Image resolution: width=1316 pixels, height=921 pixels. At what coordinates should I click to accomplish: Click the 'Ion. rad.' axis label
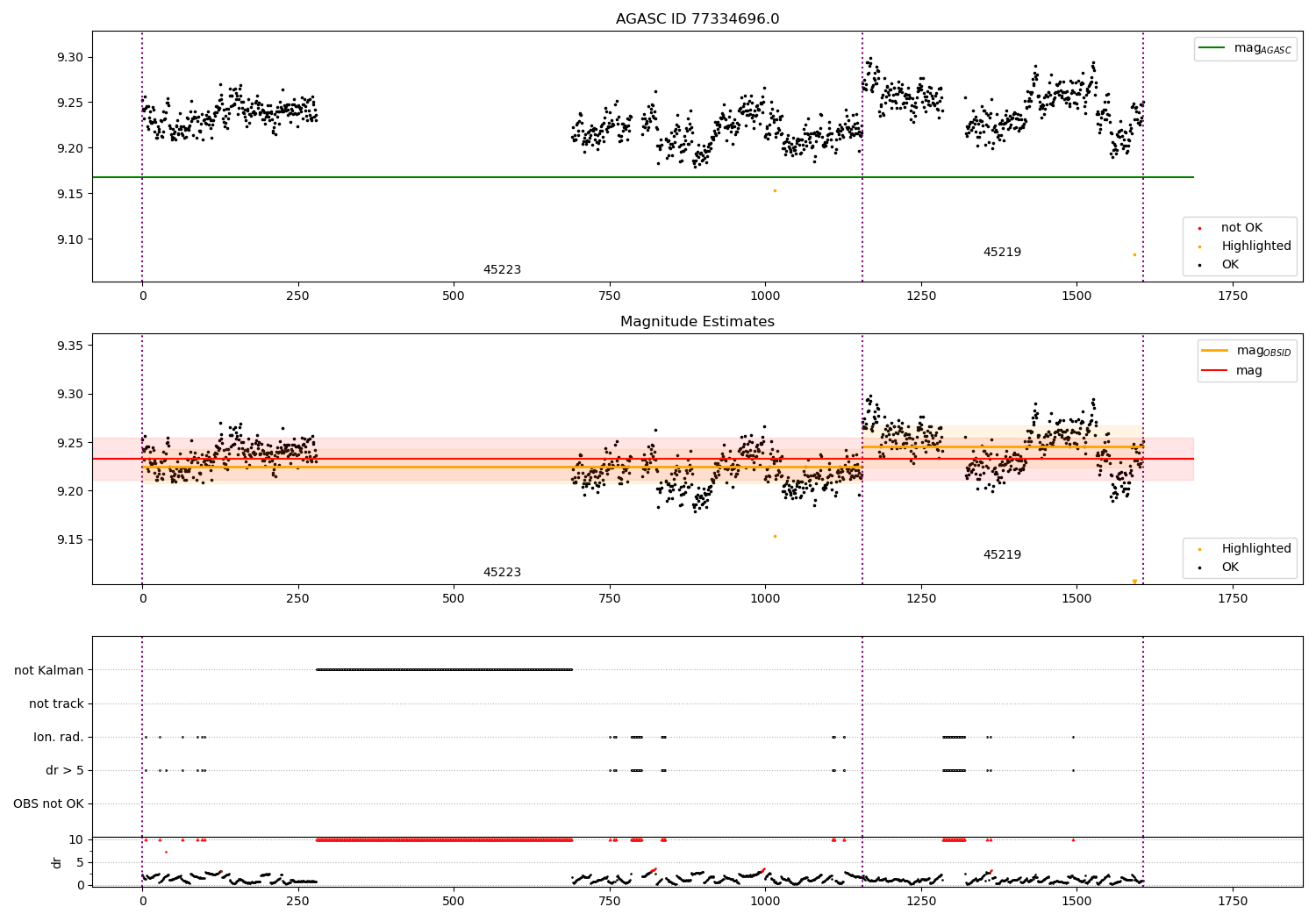pyautogui.click(x=59, y=737)
